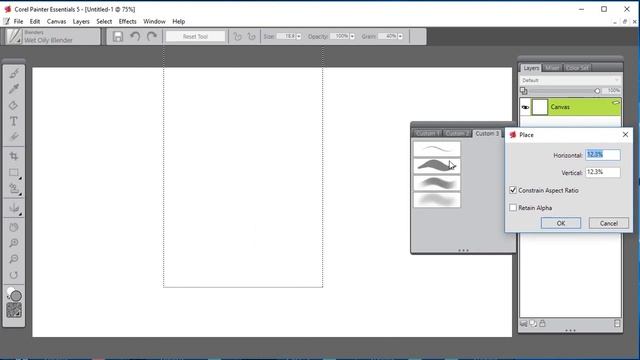The width and height of the screenshot is (640, 360).
Task: Select the faint blurry stroke brush thumbnail
Action: [437, 200]
